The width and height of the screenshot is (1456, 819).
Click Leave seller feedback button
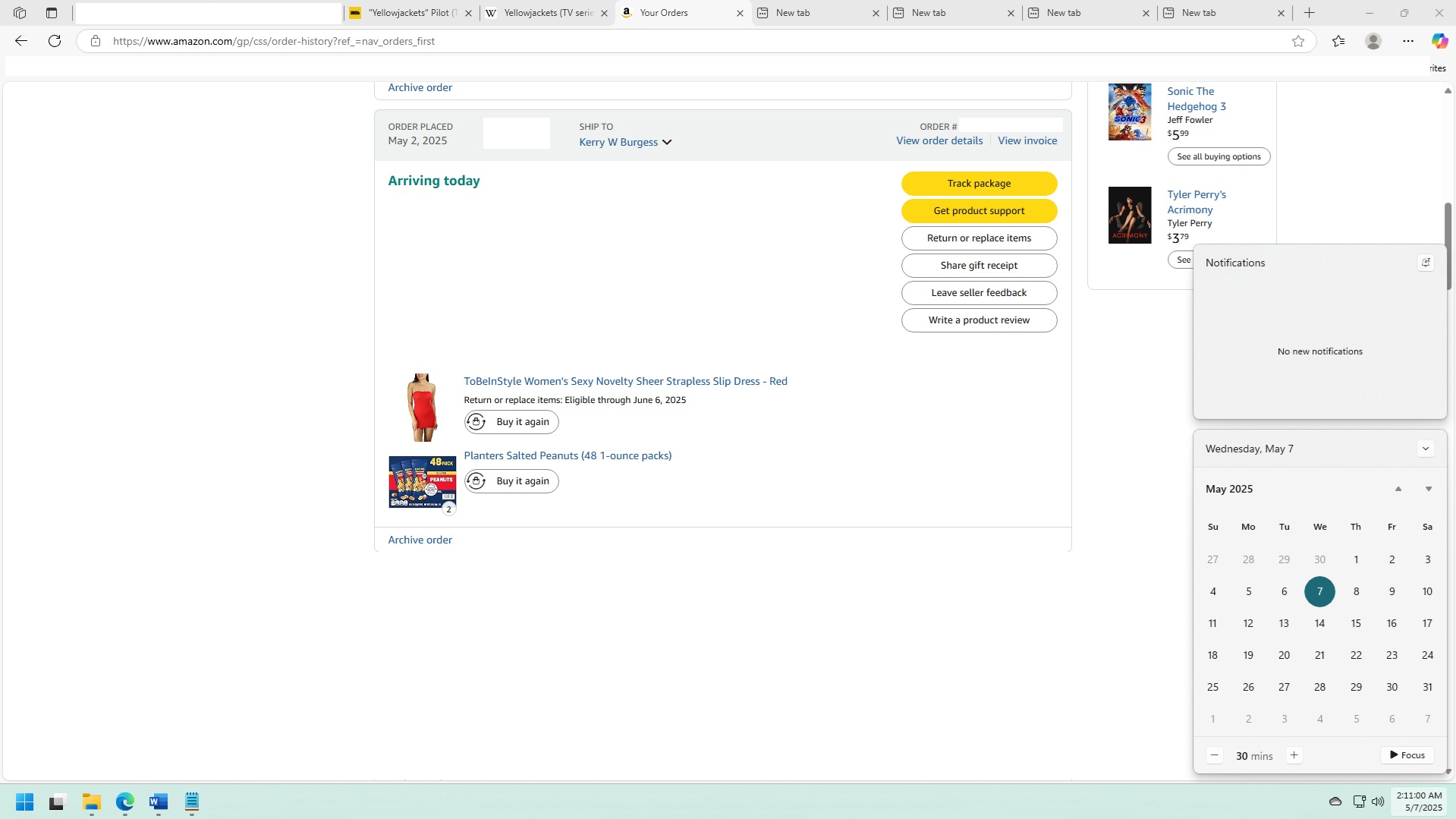tap(979, 293)
